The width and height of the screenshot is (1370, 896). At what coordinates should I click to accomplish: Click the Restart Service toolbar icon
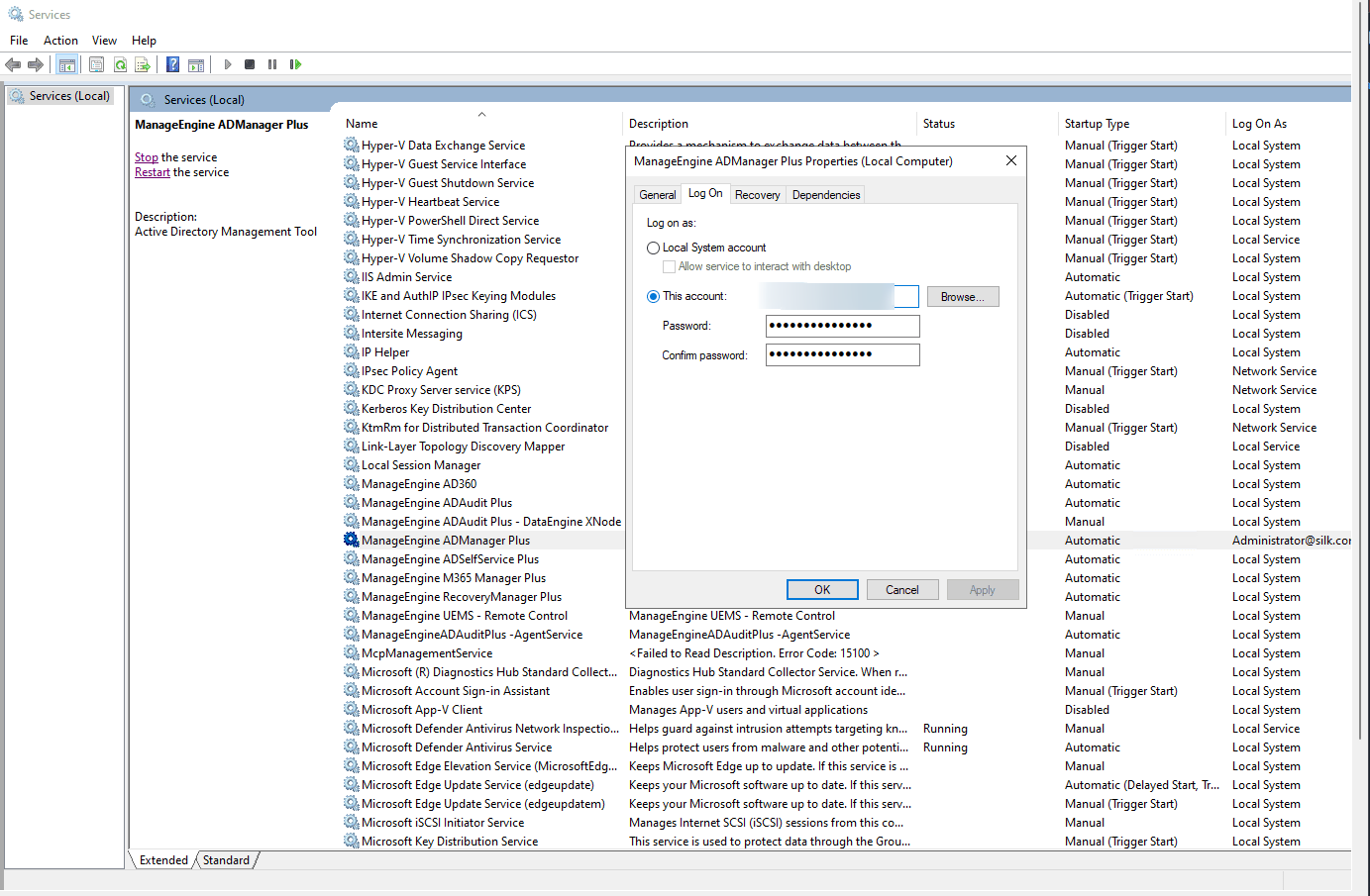pyautogui.click(x=295, y=64)
